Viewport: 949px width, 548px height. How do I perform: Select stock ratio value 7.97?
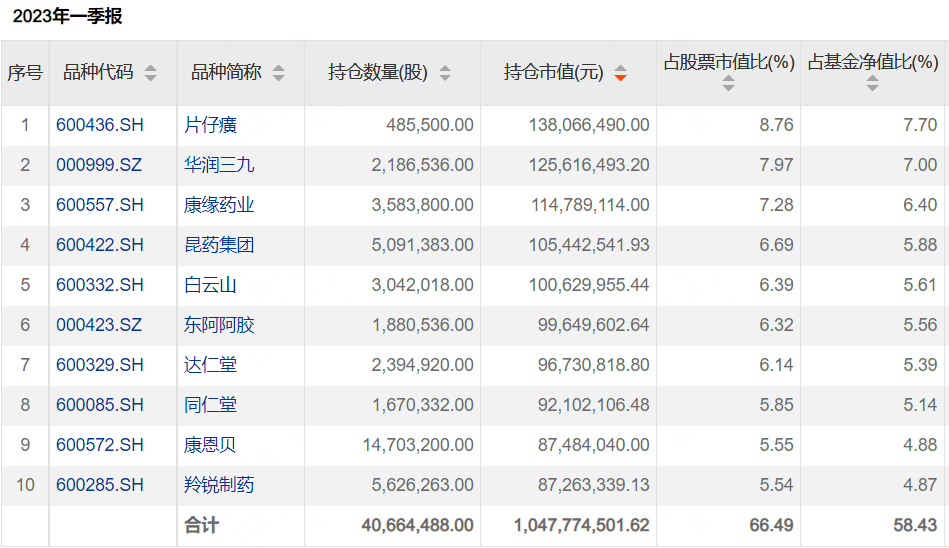[x=777, y=165]
